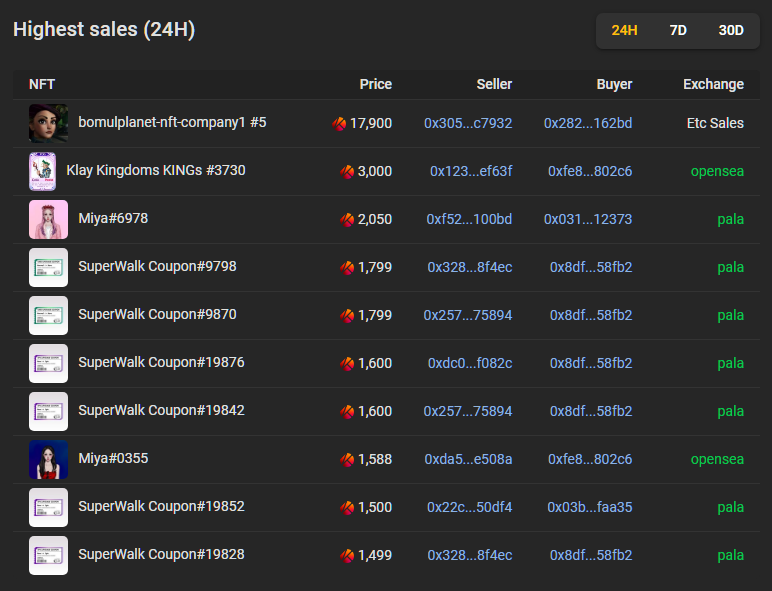Viewport: 772px width, 591px height.
Task: Open the SuperWalk Coupon#19842 name
Action: [161, 410]
